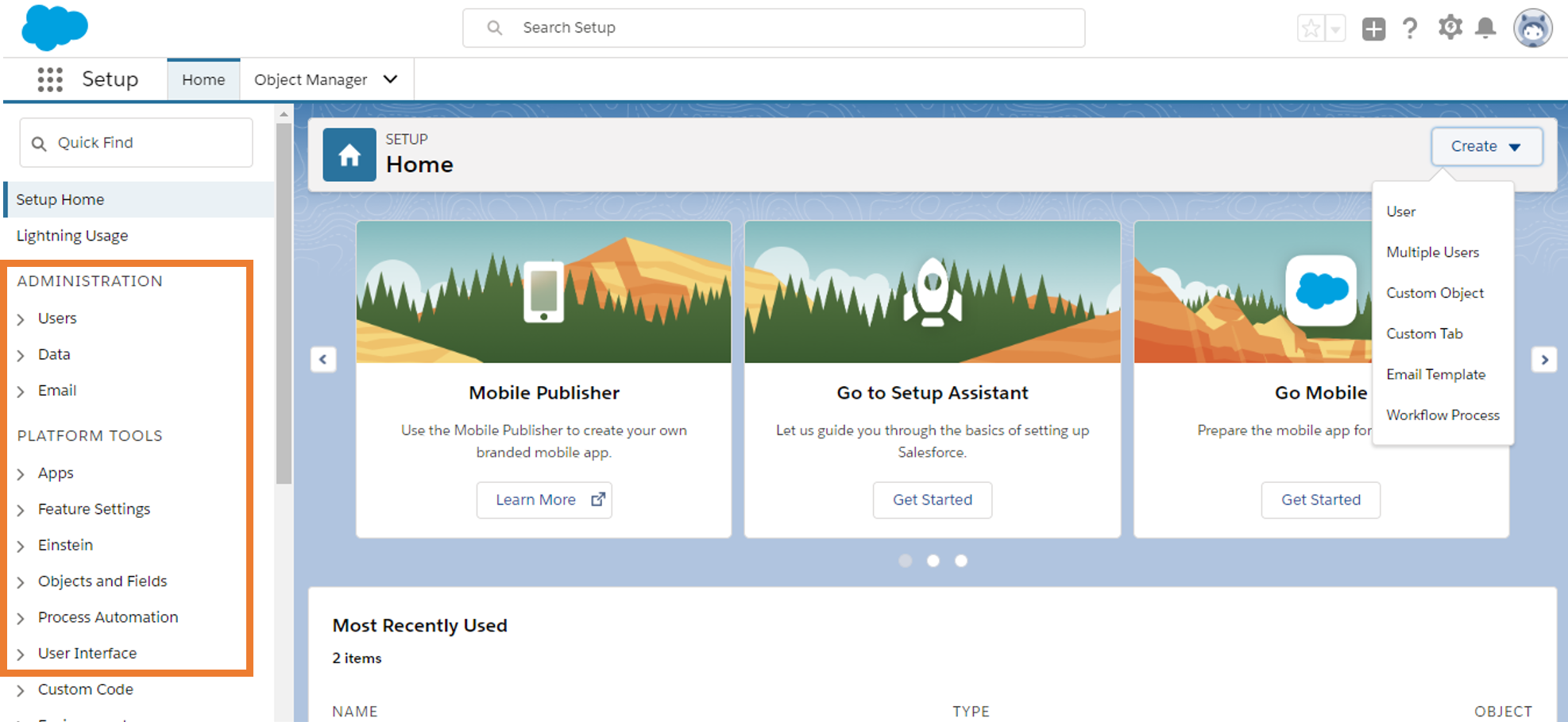
Task: Select the first carousel indicator dot
Action: (x=905, y=561)
